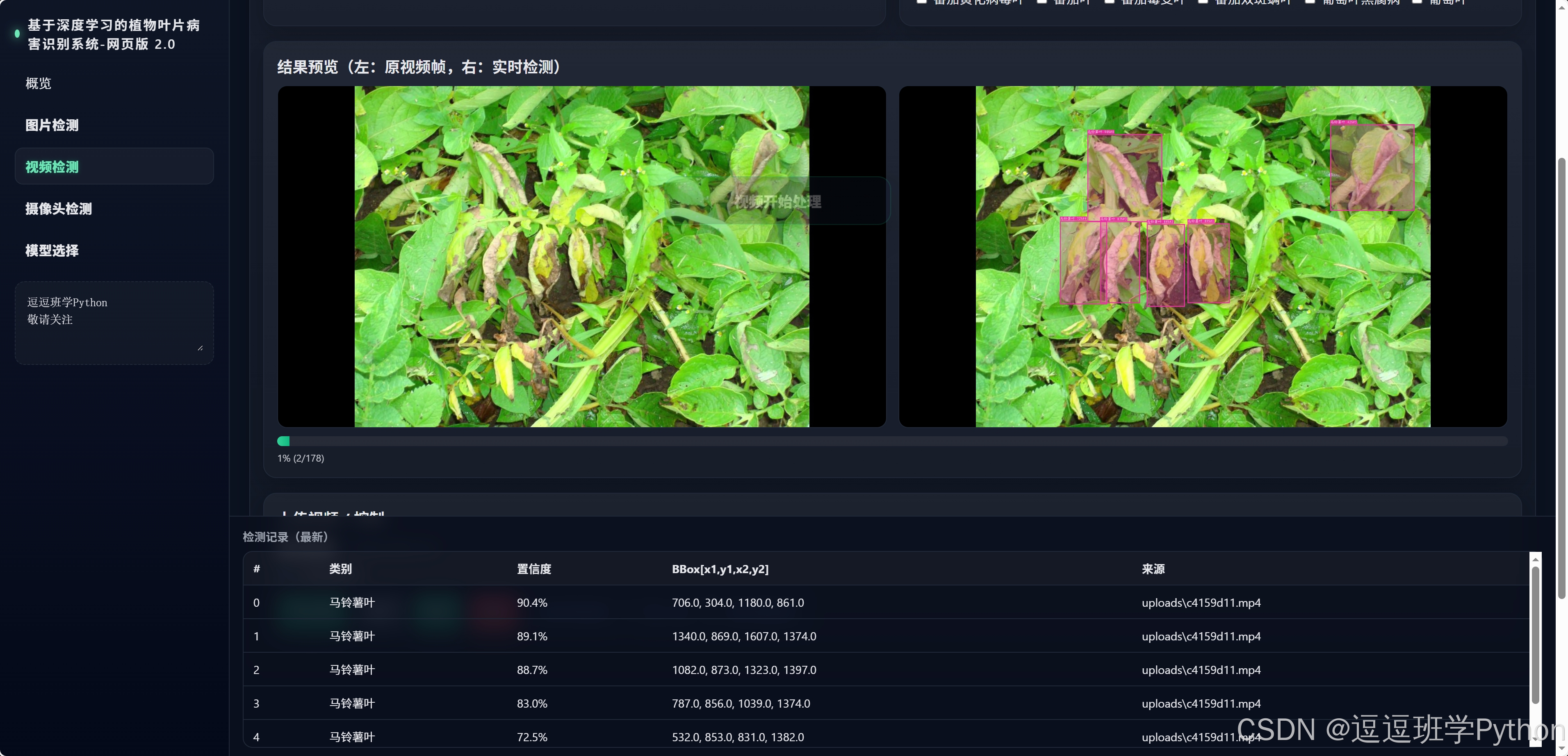Click the 来源 column header
Image resolution: width=1568 pixels, height=756 pixels.
[x=1153, y=569]
